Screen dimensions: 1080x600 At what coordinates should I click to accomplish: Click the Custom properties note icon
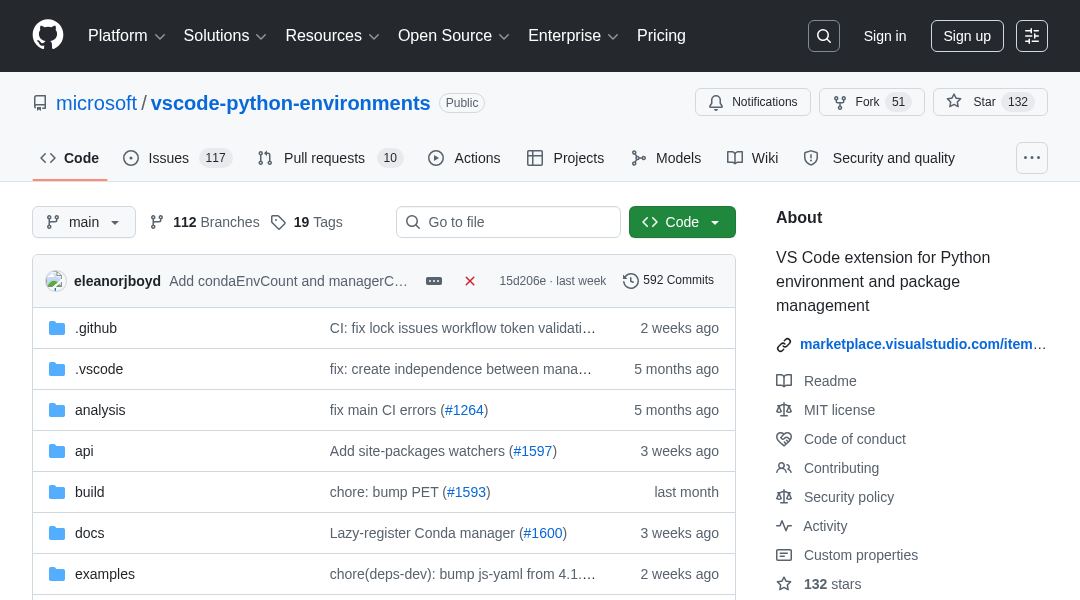click(x=784, y=555)
